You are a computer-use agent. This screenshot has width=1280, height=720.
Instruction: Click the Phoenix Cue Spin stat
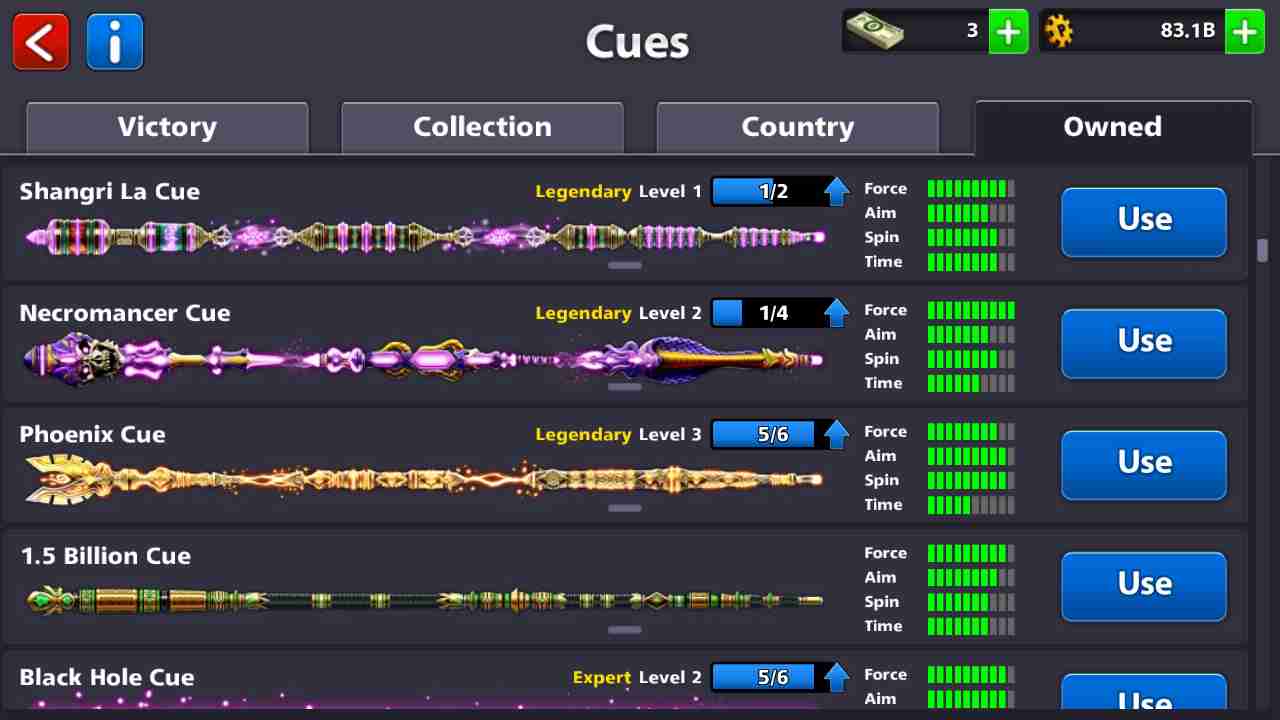click(939, 480)
